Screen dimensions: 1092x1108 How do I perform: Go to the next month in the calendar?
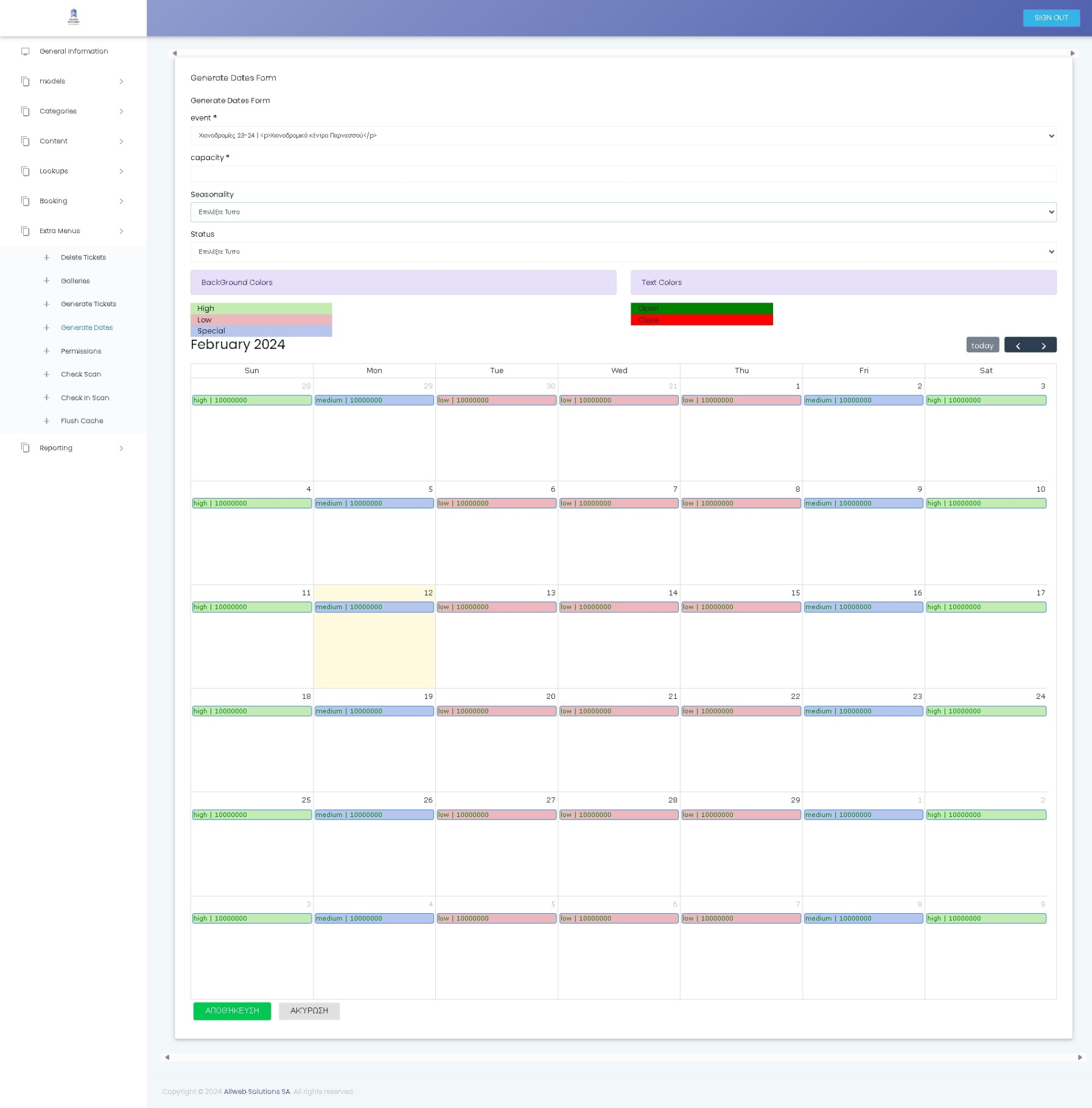1043,345
